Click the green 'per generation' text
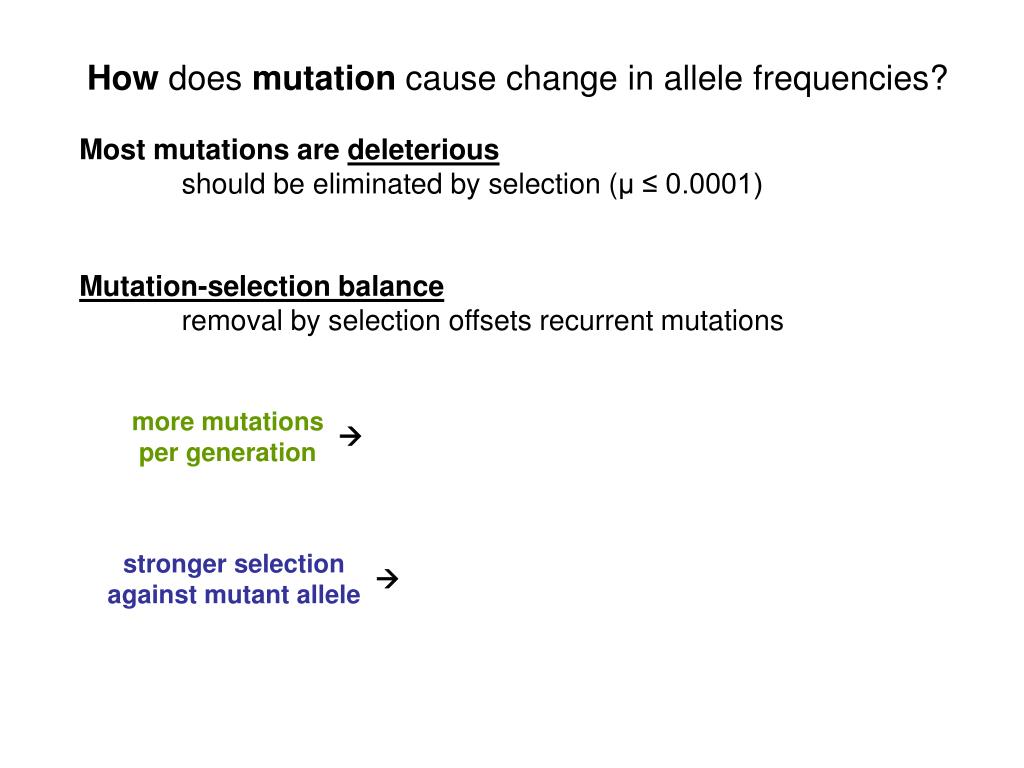Image resolution: width=1024 pixels, height=768 pixels. pos(227,453)
